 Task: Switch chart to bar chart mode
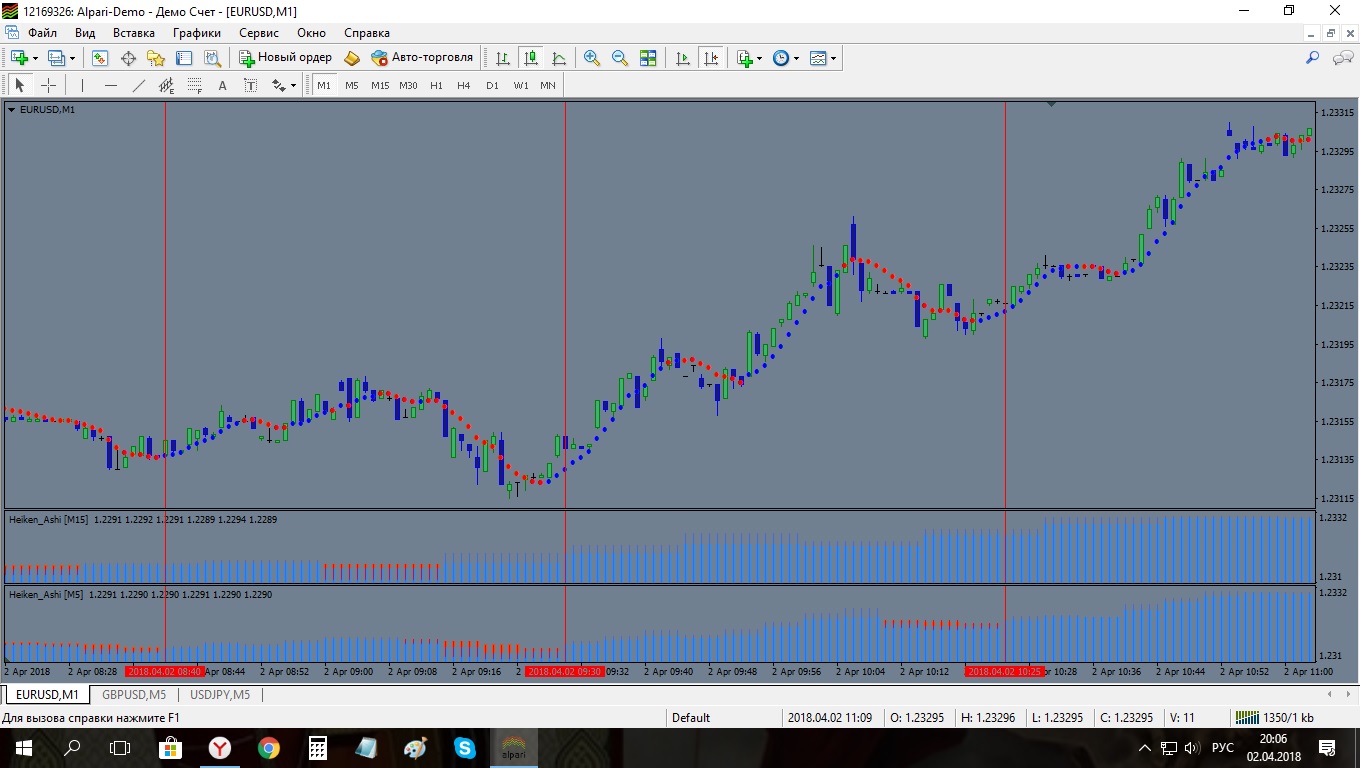[503, 58]
